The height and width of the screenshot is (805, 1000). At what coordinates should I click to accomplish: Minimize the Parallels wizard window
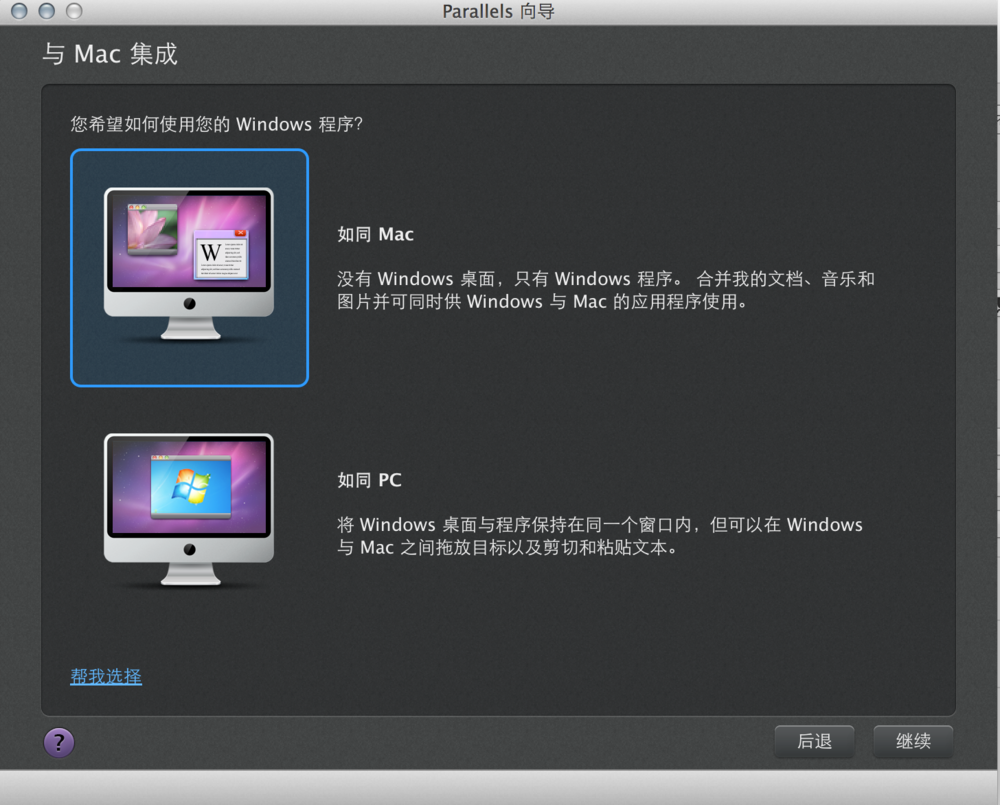coord(47,11)
